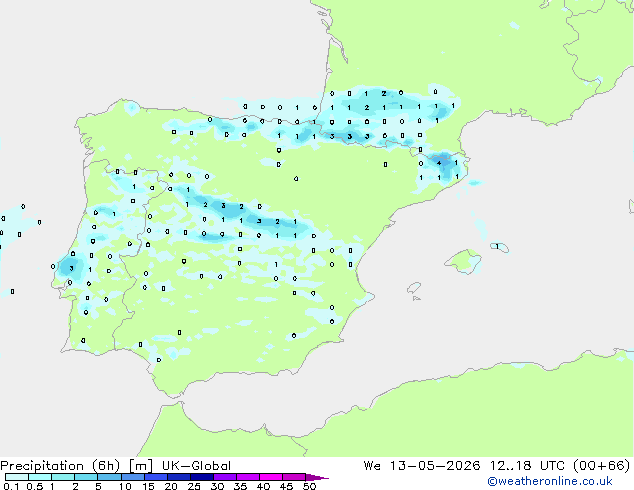
Task: Select the date text 'We 13-05-2026'
Action: point(422,466)
